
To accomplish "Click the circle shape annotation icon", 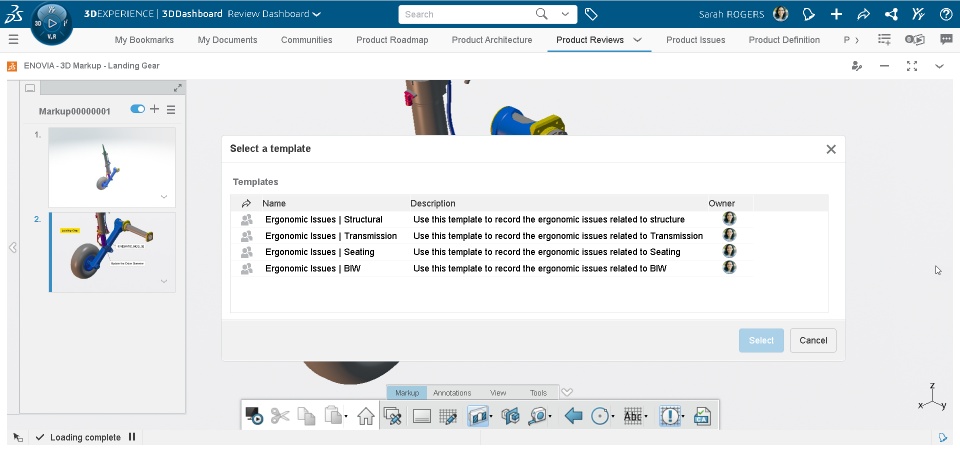I will [x=601, y=416].
